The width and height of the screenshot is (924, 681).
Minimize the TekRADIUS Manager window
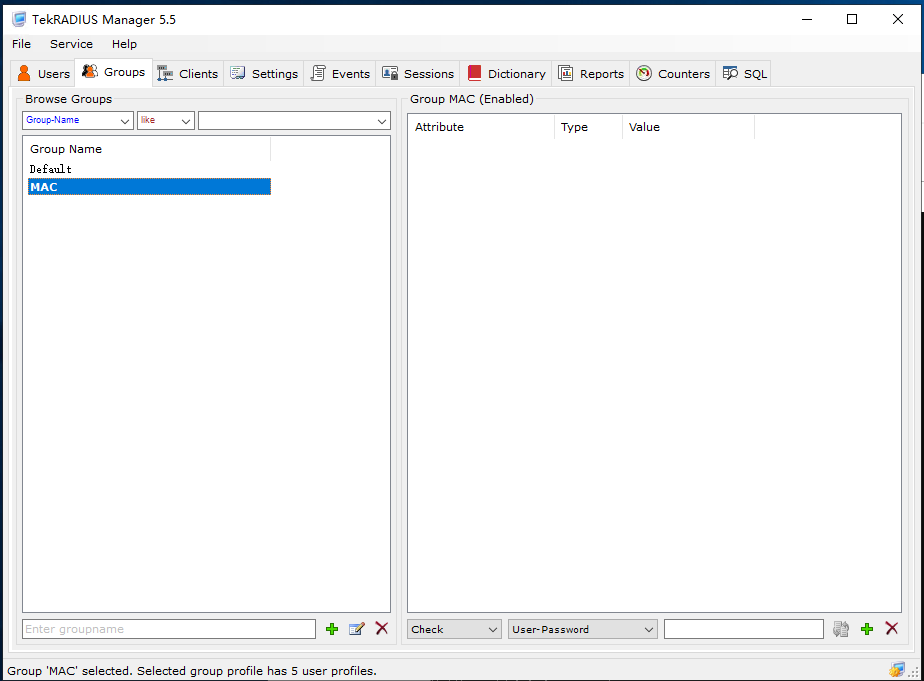(807, 19)
